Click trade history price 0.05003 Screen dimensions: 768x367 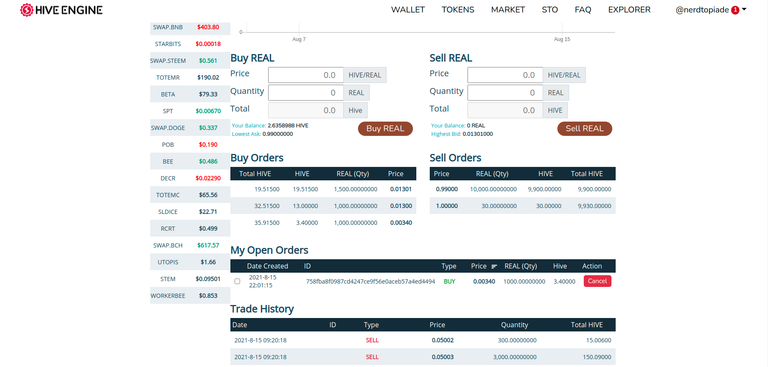coord(442,357)
